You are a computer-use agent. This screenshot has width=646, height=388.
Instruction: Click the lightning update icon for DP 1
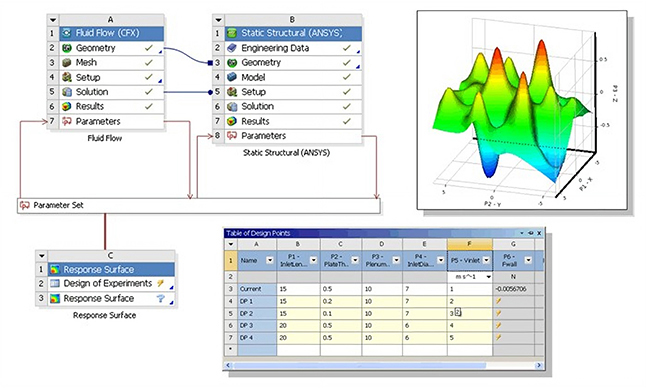[x=499, y=301]
